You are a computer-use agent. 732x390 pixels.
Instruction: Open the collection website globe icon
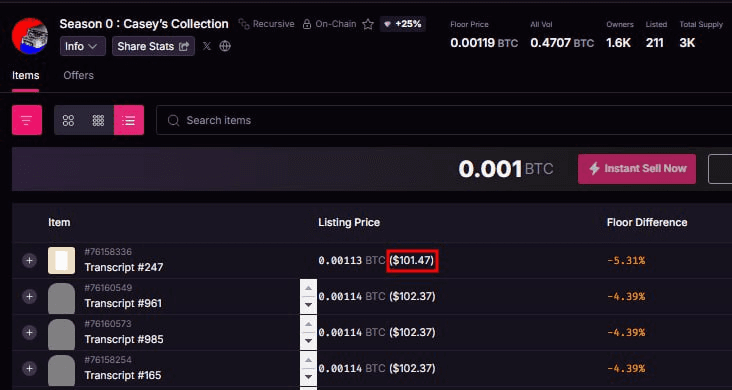pyautogui.click(x=225, y=46)
